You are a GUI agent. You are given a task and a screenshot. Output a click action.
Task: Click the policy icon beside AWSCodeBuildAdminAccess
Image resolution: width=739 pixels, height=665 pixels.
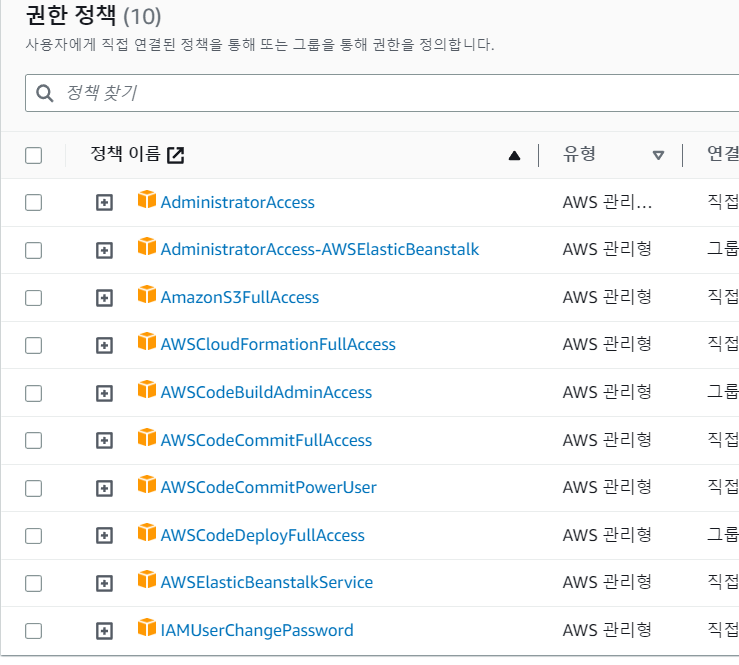pyautogui.click(x=147, y=390)
